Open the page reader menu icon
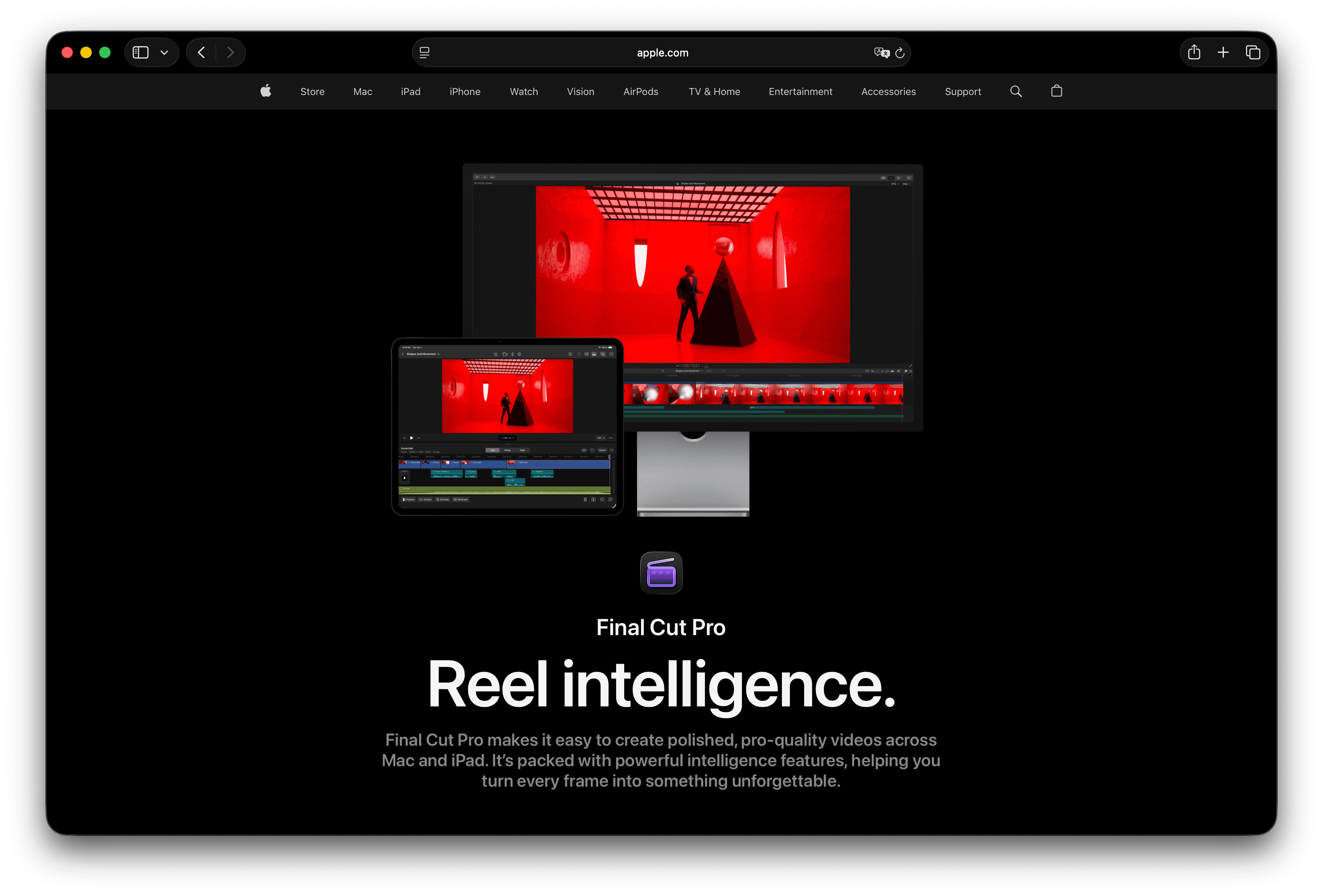Viewport: 1323px width, 896px height. pos(425,52)
